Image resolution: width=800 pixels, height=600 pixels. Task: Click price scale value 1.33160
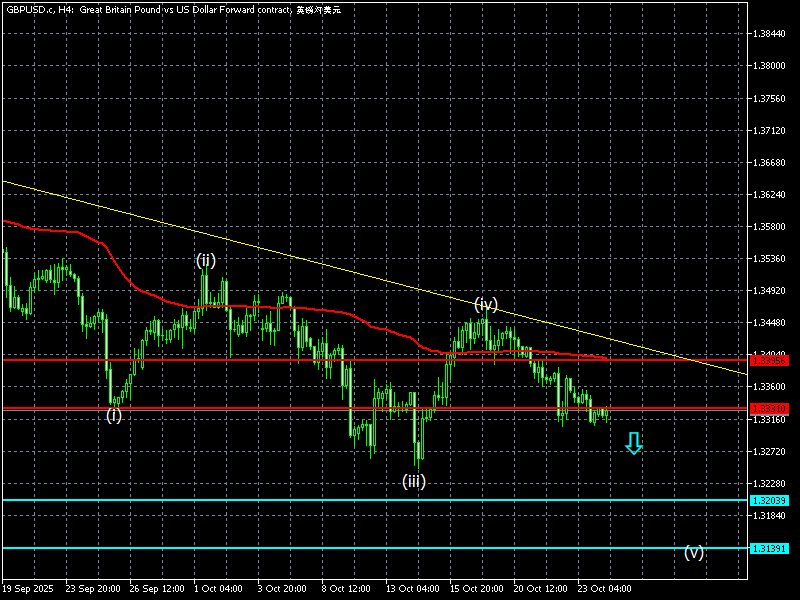pyautogui.click(x=769, y=420)
